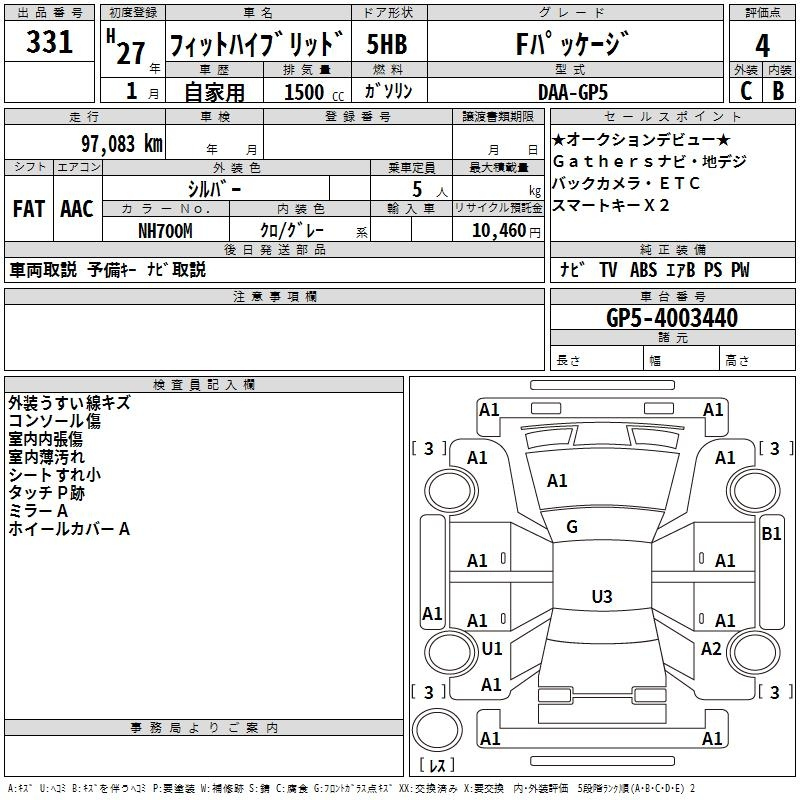Select the overall evaluation score 4
Image resolution: width=800 pixels, height=800 pixels.
point(763,45)
